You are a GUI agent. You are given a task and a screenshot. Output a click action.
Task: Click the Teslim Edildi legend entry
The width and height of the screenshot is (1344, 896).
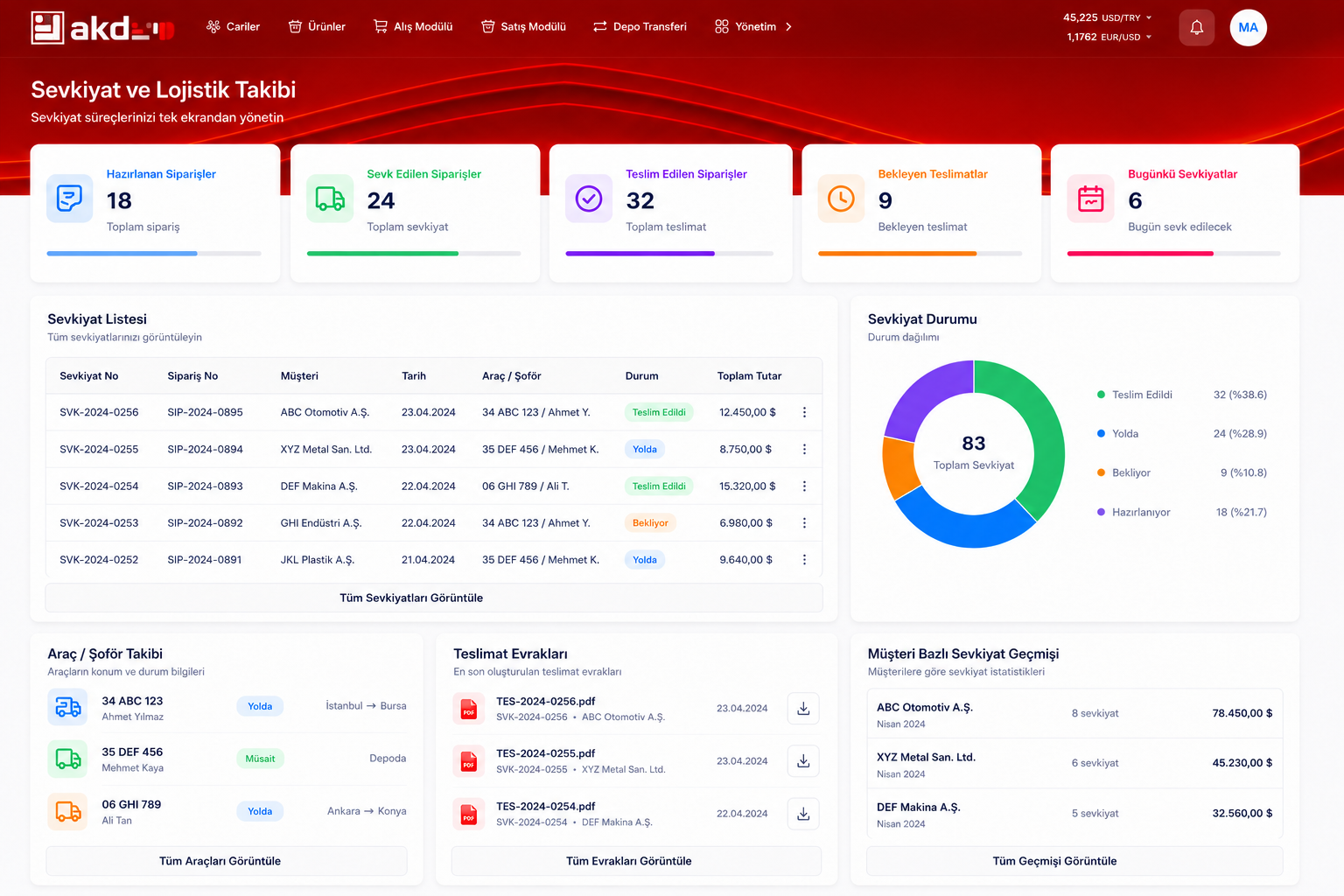click(1181, 395)
